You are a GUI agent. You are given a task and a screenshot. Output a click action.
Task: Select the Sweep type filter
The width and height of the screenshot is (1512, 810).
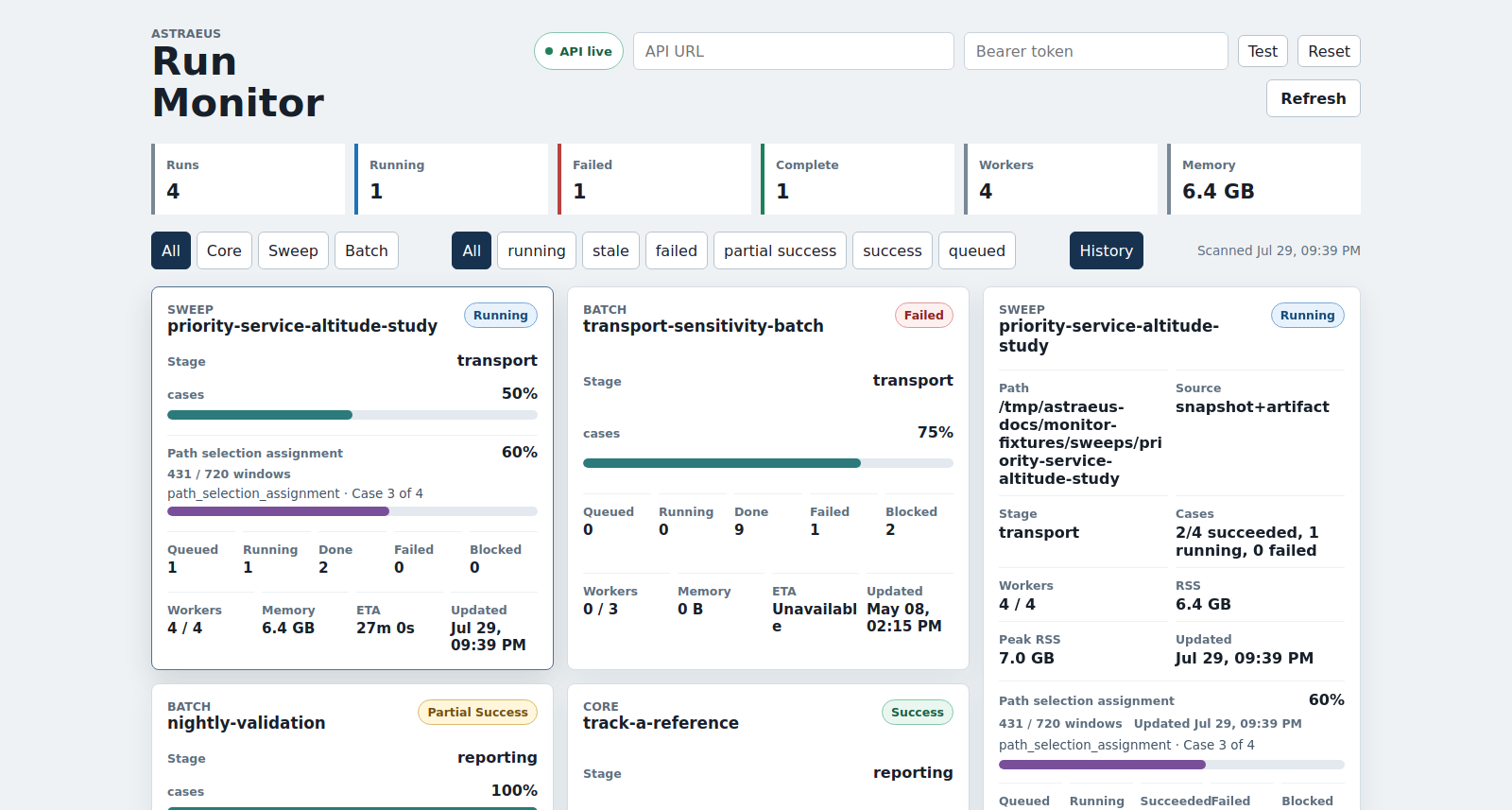[293, 250]
